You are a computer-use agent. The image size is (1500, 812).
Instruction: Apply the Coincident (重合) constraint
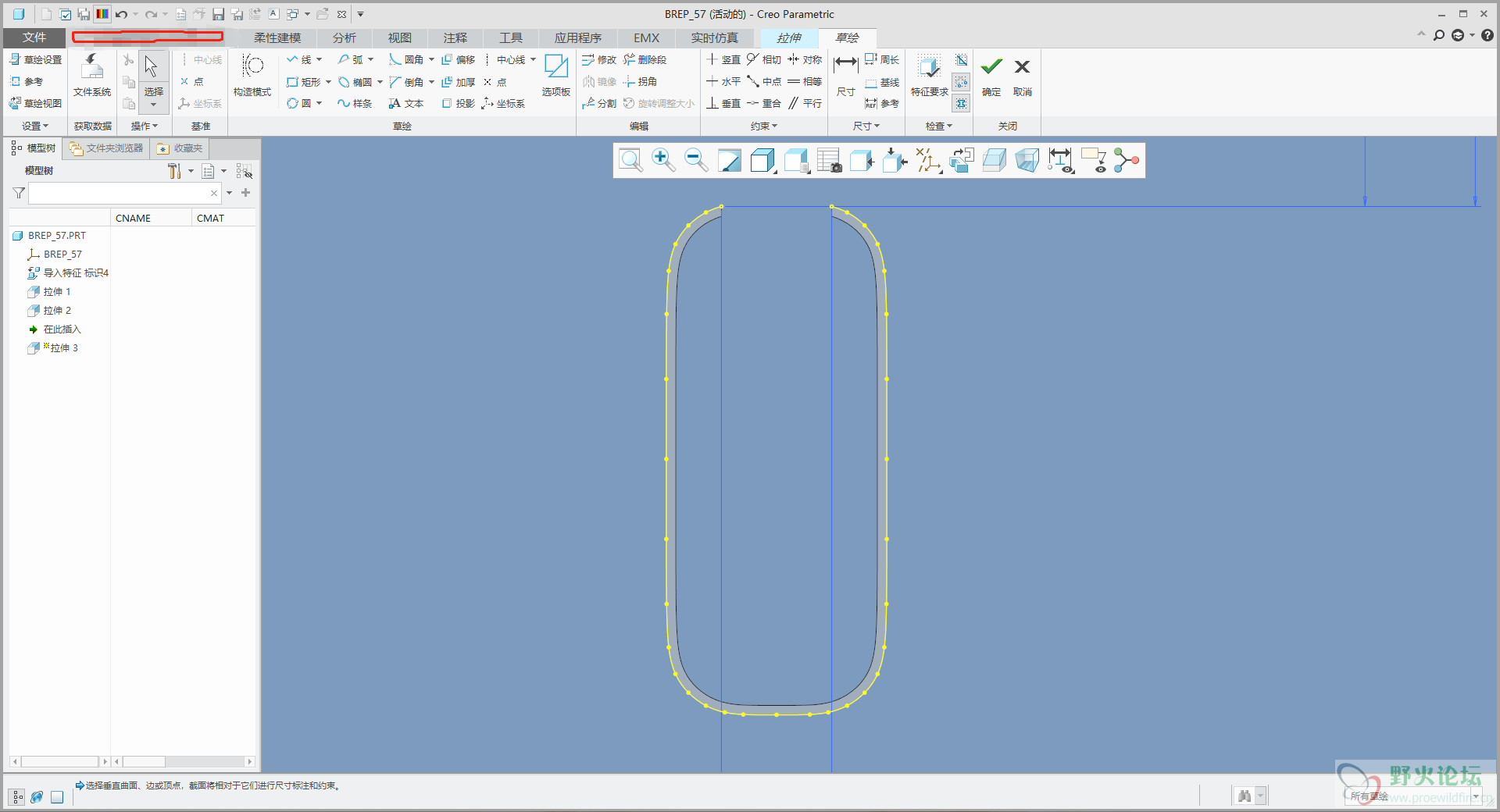point(764,103)
